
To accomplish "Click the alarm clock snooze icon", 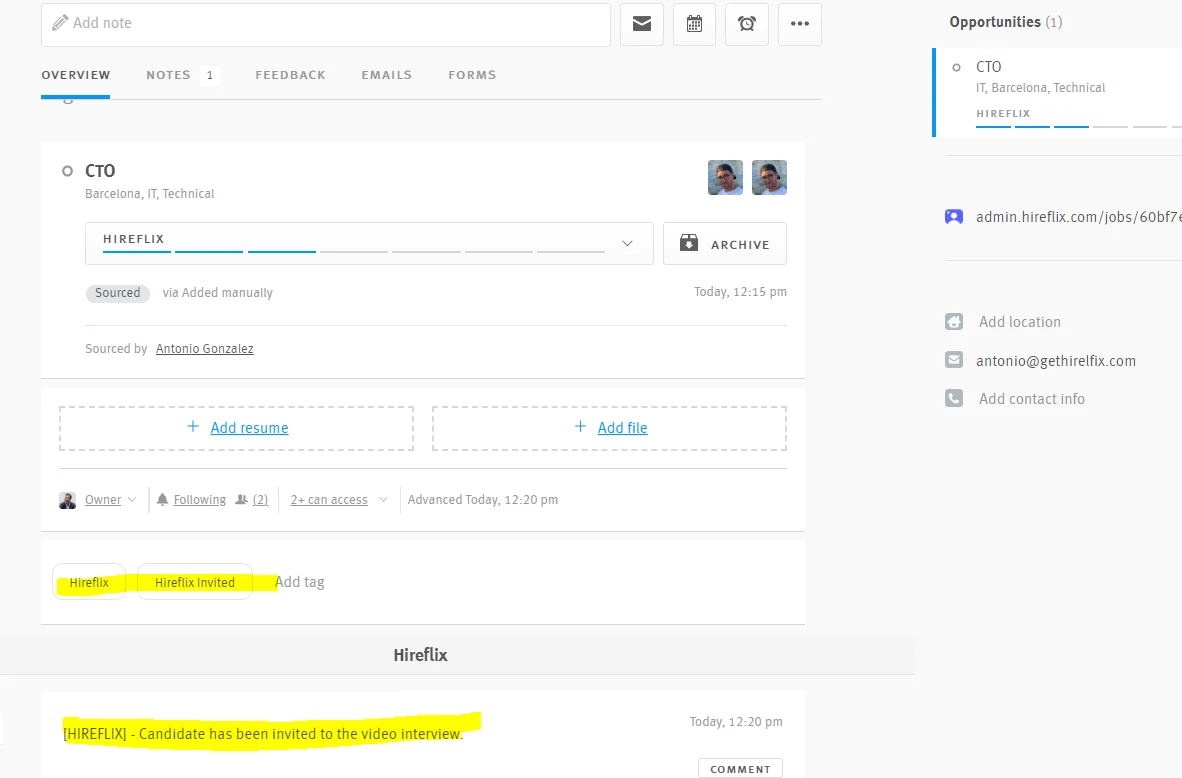I will pyautogui.click(x=746, y=24).
